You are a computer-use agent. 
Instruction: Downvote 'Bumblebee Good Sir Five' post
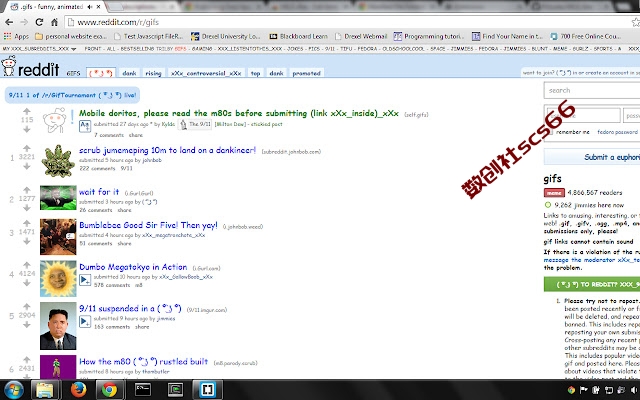click(27, 241)
